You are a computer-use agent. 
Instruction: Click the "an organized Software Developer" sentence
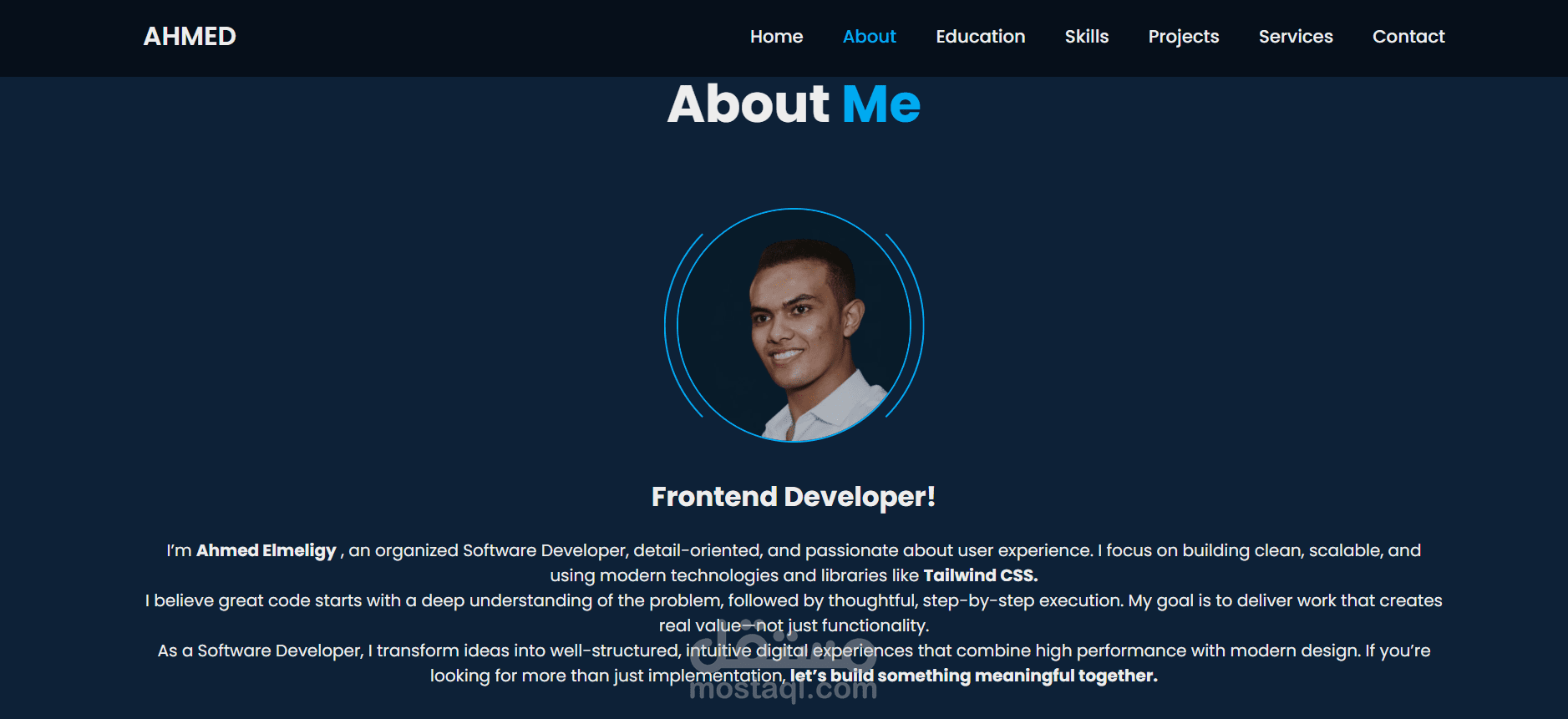(794, 563)
